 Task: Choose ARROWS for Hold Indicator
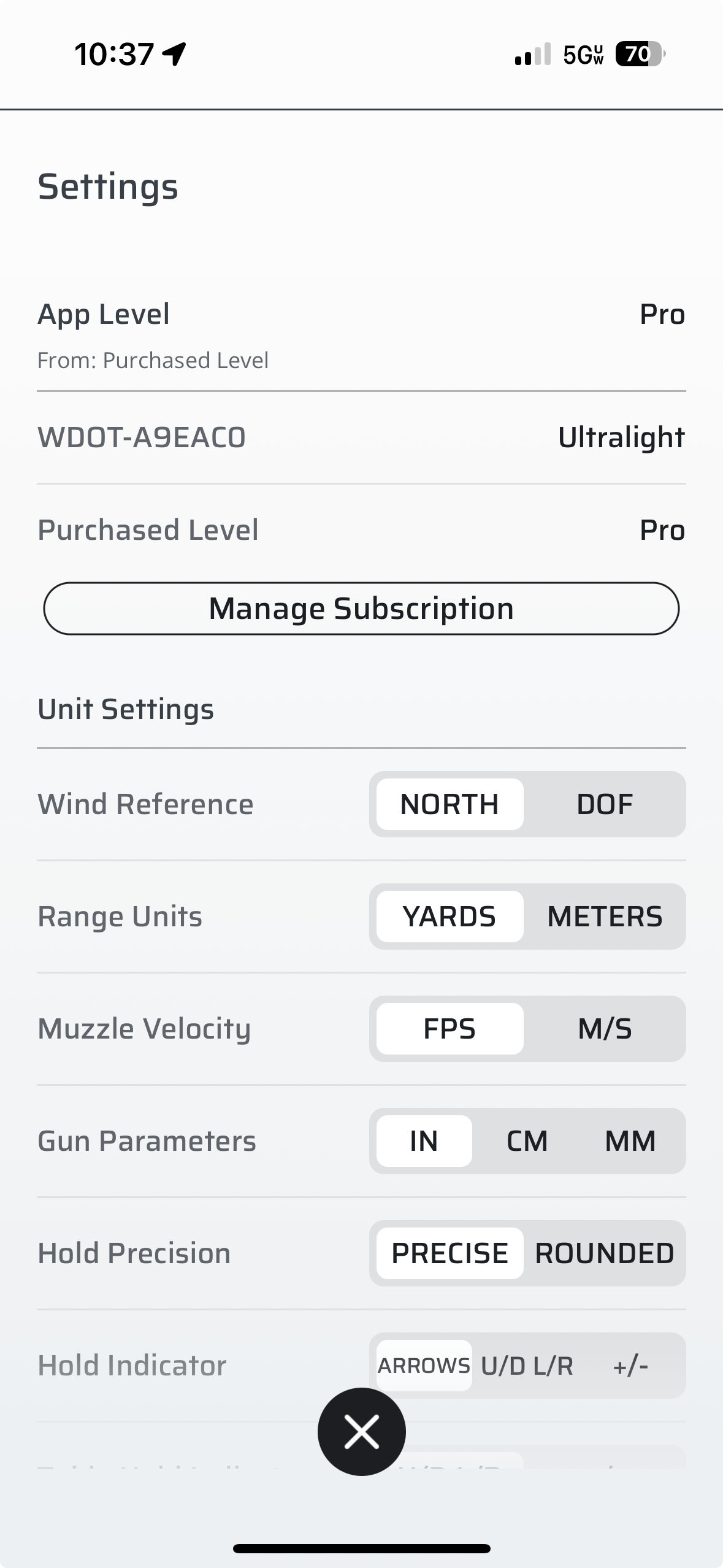tap(424, 1366)
